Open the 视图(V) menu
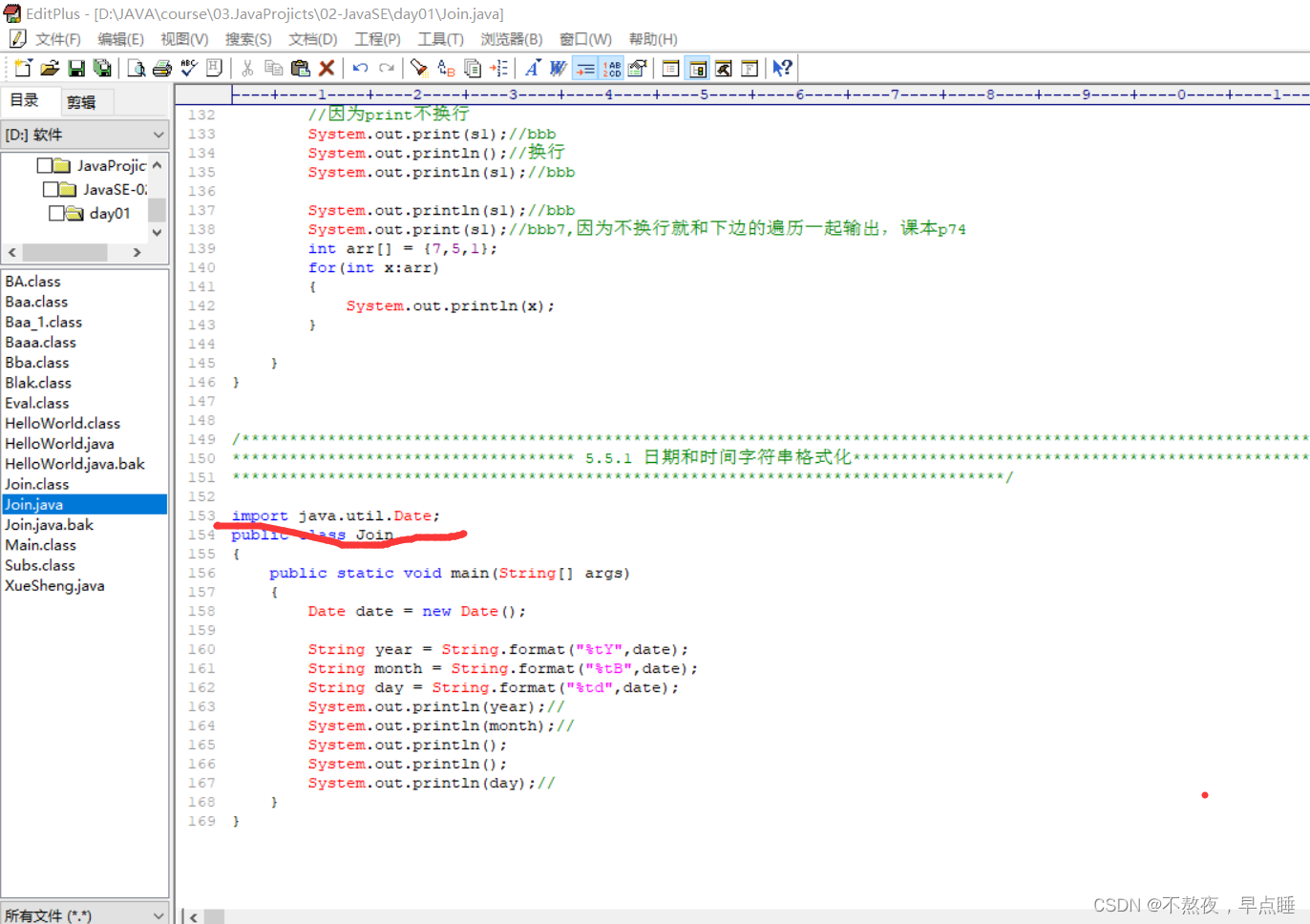The image size is (1310, 924). coord(184,39)
